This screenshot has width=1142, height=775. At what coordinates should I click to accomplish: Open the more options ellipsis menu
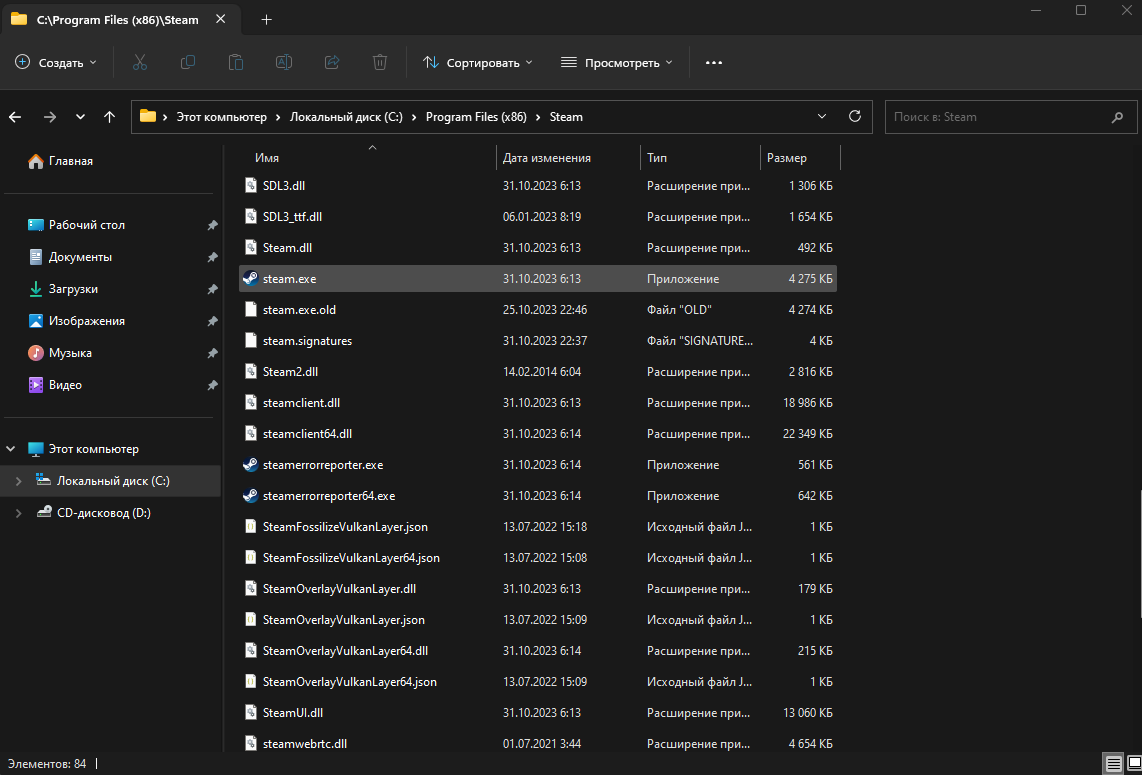coord(713,62)
